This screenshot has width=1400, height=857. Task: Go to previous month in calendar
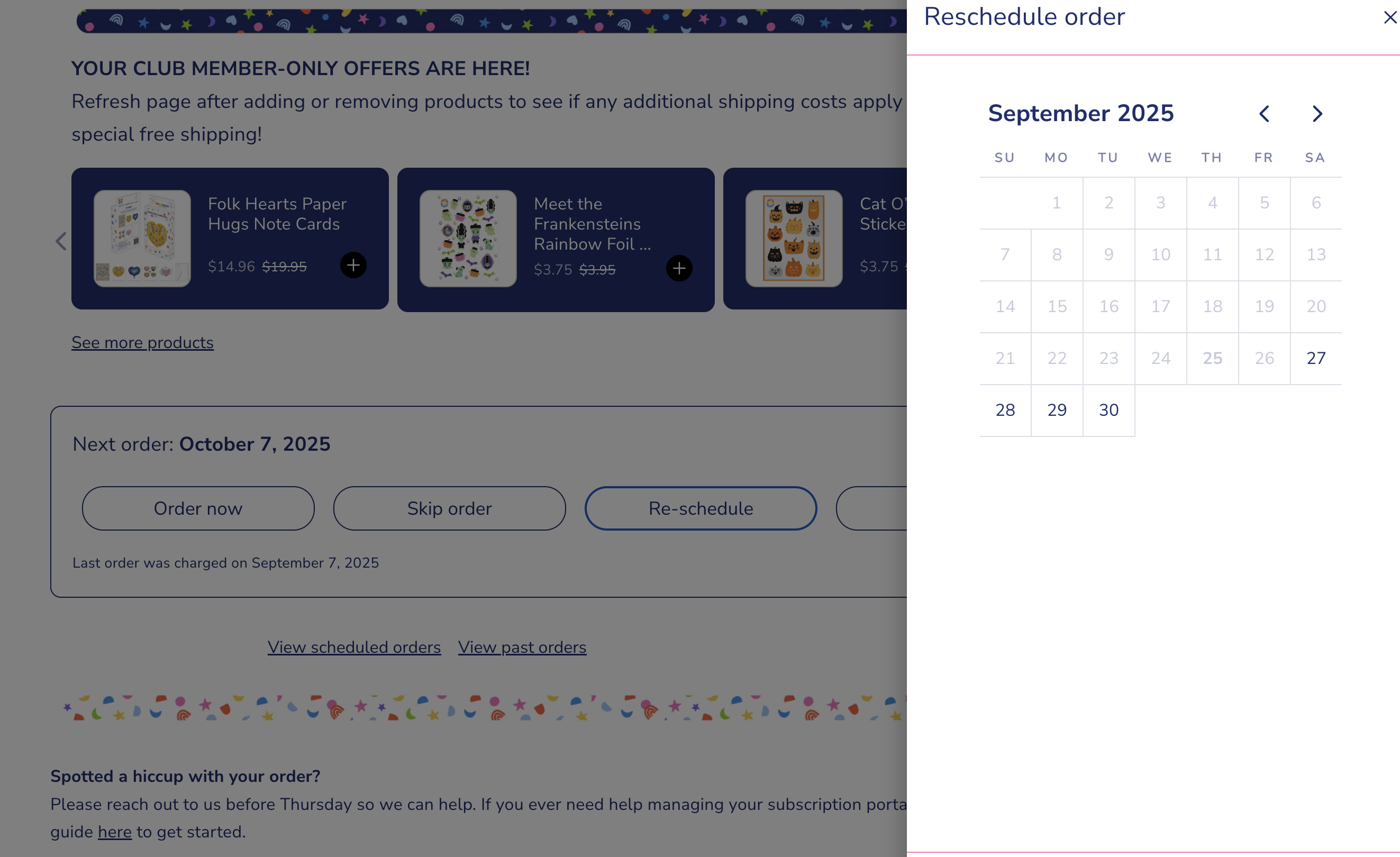click(1264, 114)
